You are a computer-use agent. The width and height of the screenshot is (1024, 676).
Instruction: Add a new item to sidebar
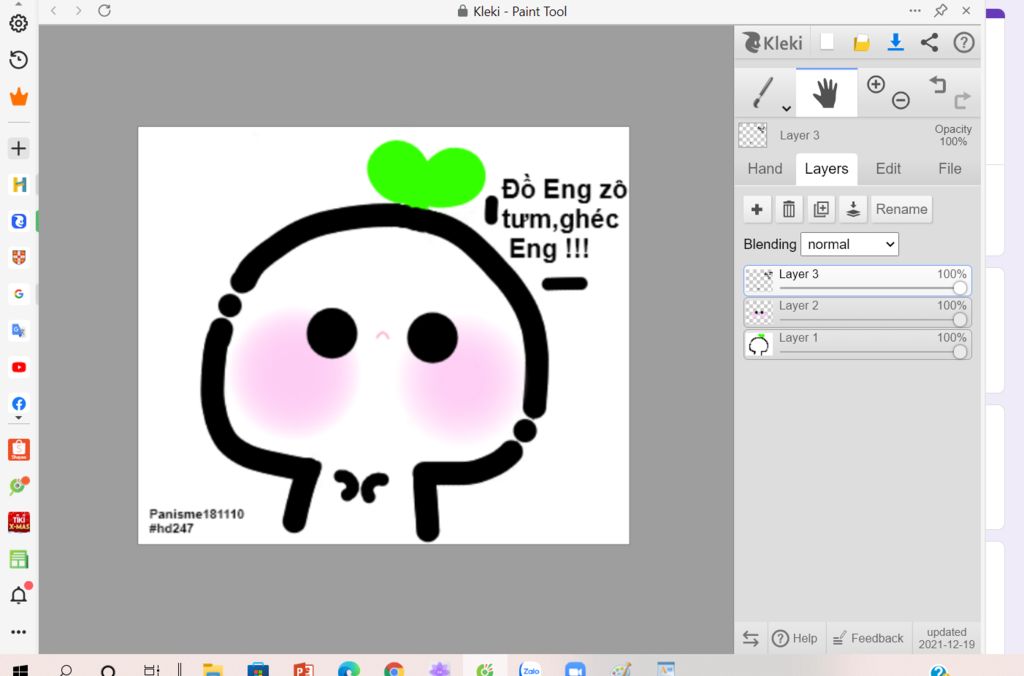19,148
